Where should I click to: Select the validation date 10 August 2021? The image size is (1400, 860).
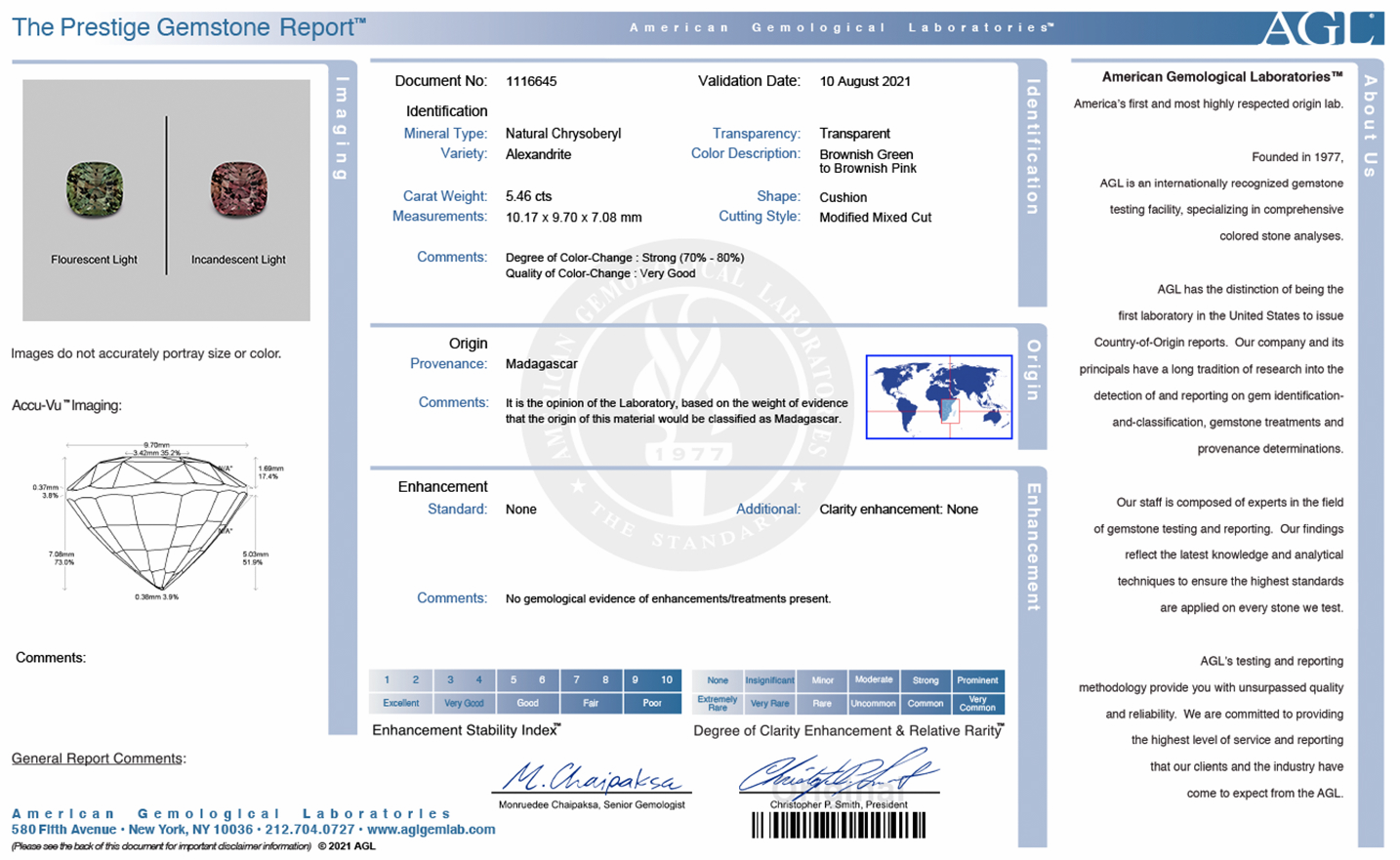[x=865, y=82]
